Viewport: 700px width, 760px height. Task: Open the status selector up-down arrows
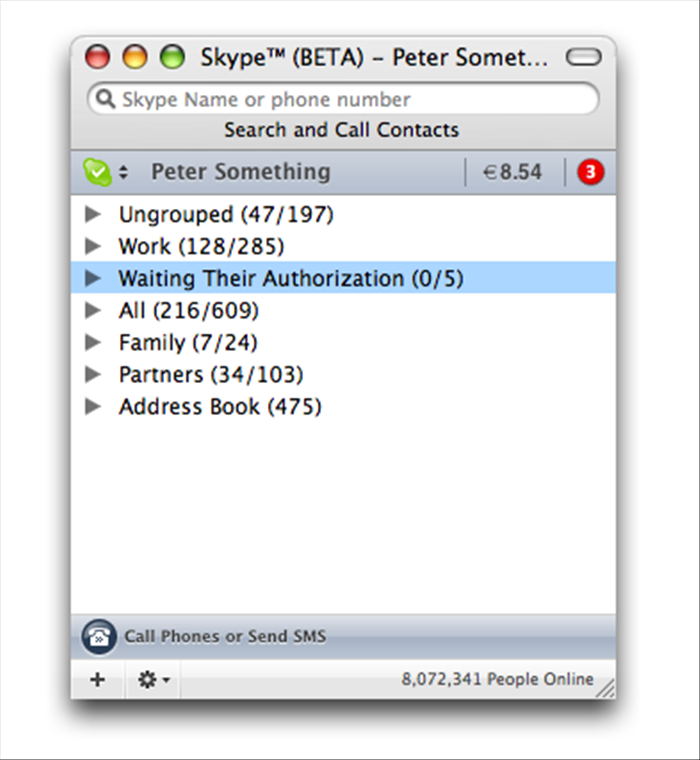click(x=124, y=172)
